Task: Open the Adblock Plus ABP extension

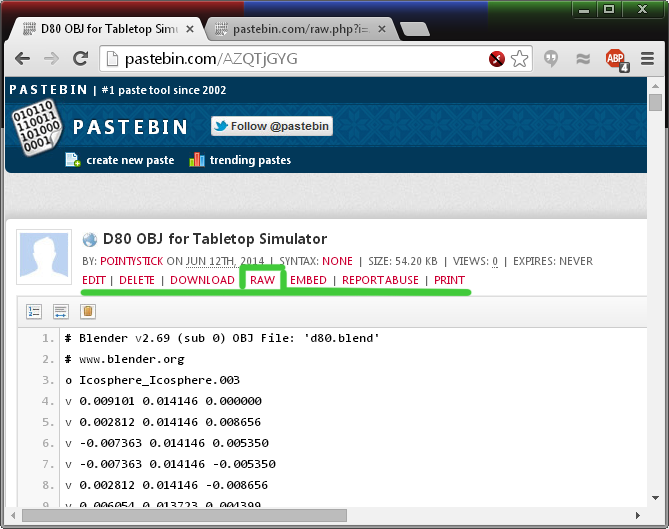Action: [617, 60]
